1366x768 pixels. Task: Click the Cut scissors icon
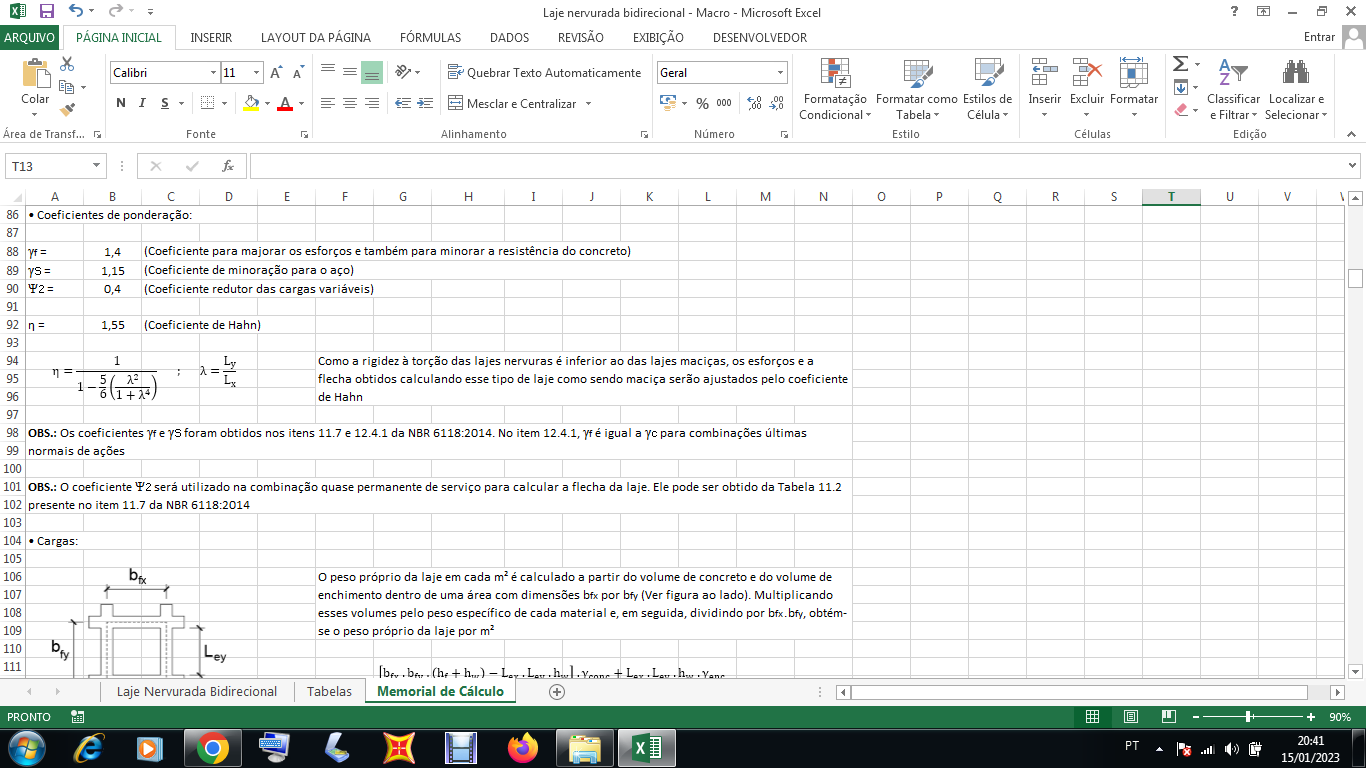[67, 64]
